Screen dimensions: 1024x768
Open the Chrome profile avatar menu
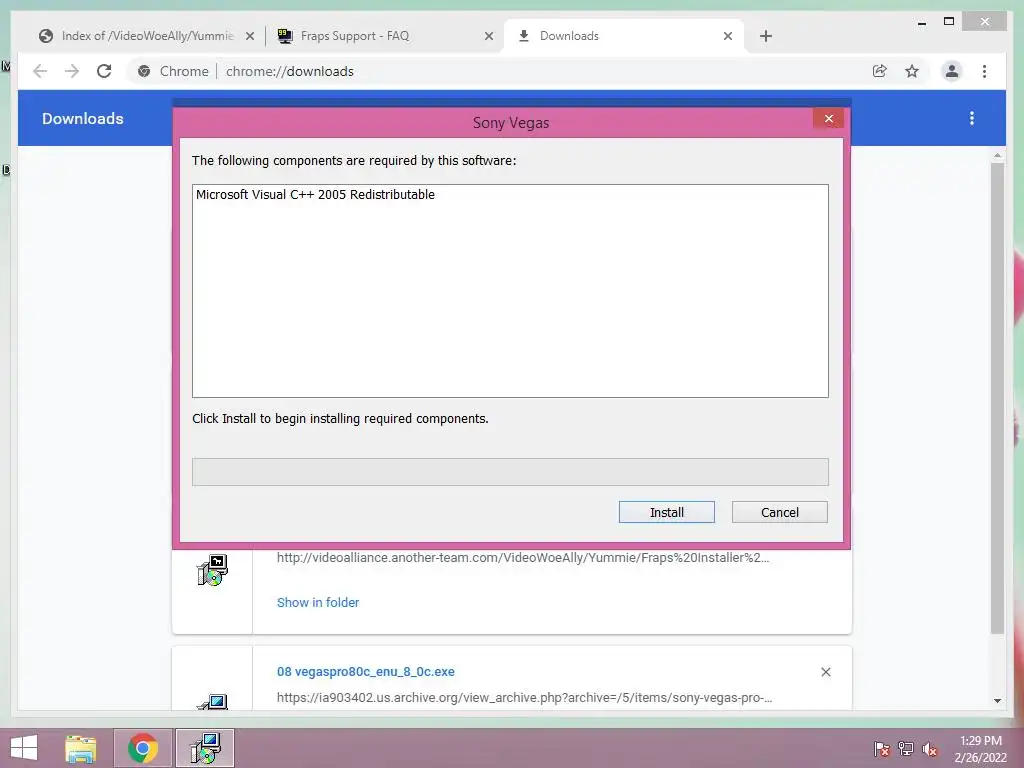[952, 71]
